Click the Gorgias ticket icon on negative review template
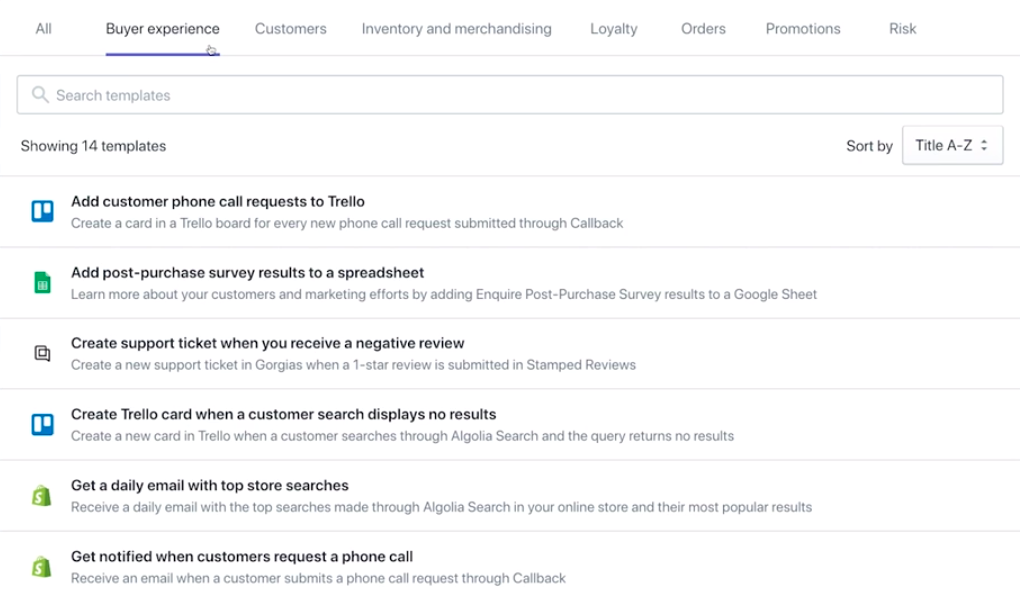The width and height of the screenshot is (1020, 593). pos(41,353)
